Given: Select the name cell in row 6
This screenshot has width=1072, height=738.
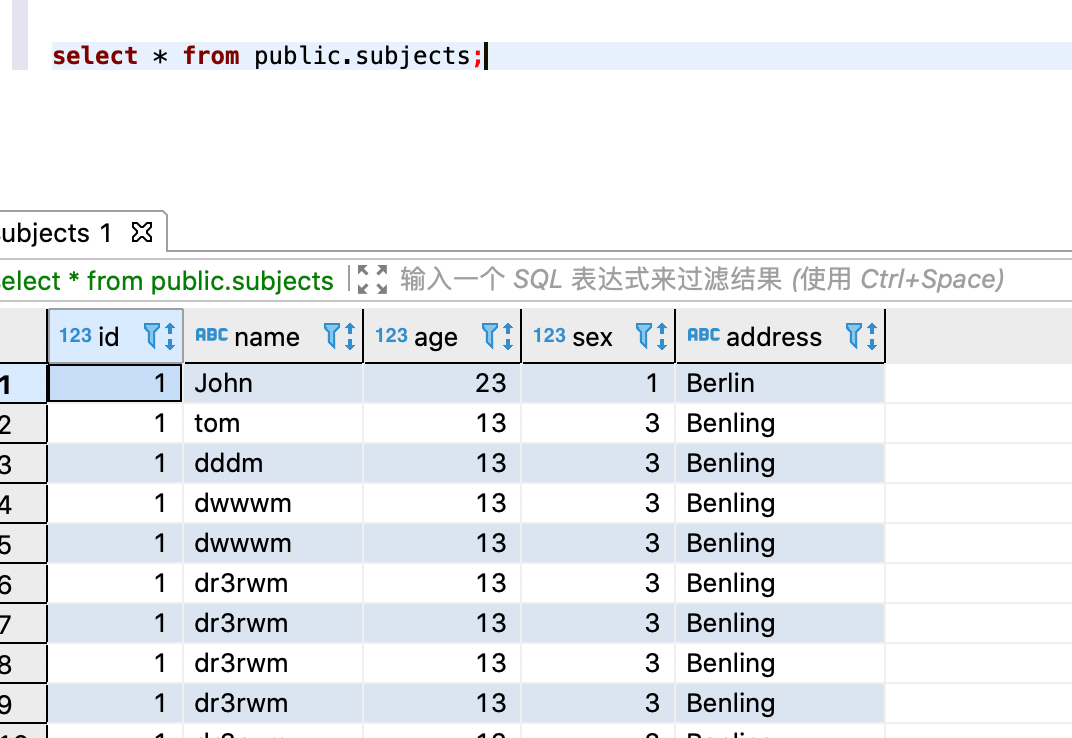Looking at the screenshot, I should point(273,583).
